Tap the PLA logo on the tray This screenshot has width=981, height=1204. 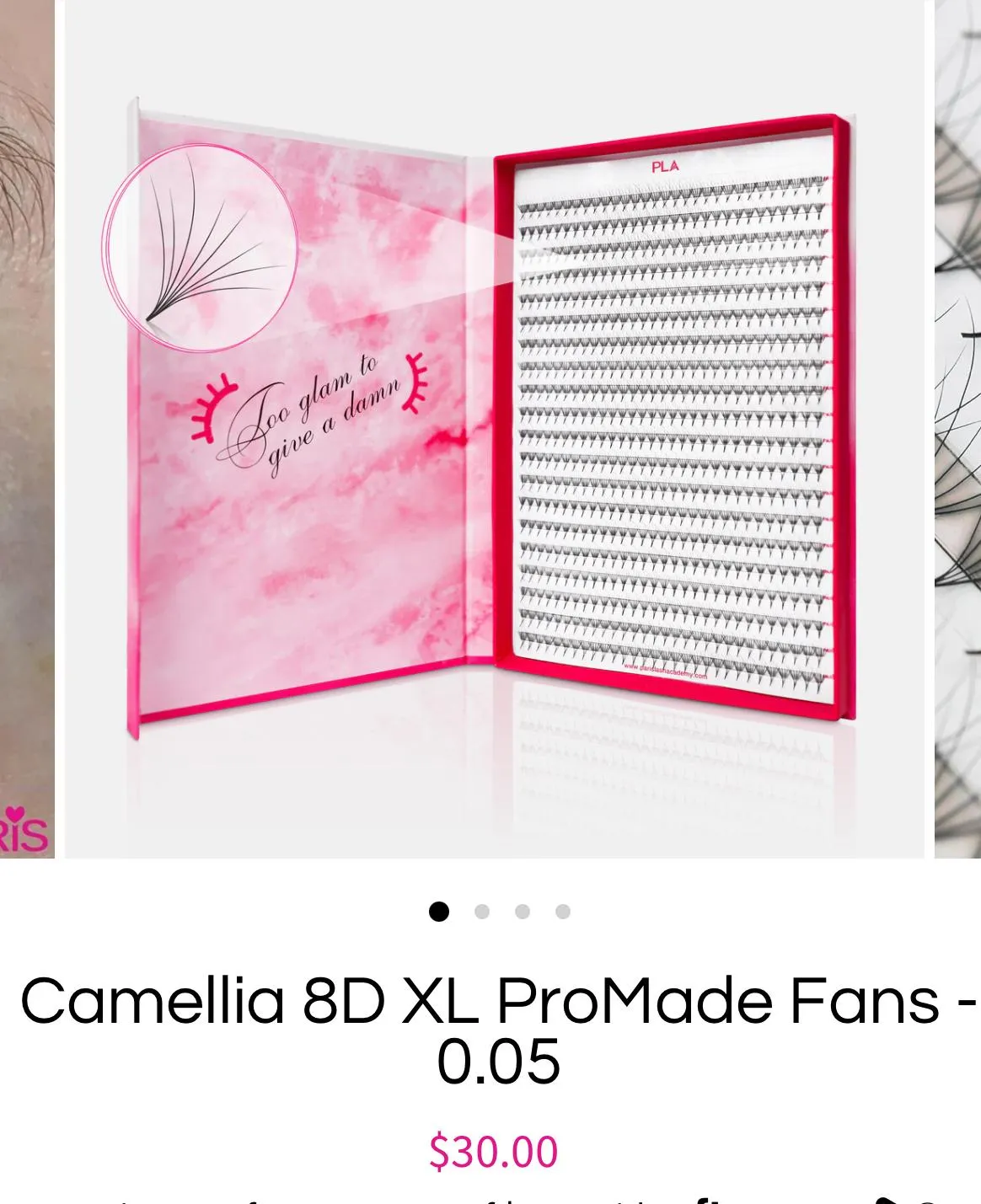pos(665,167)
